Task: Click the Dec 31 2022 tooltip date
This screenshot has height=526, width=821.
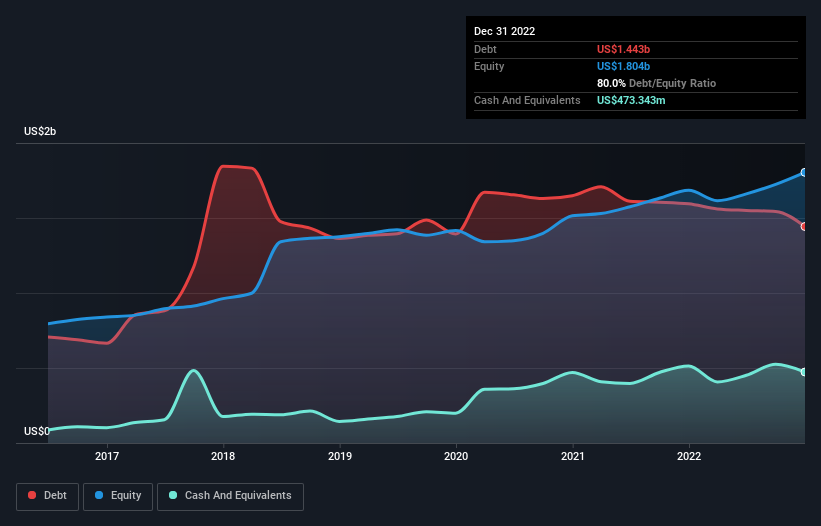Action: 504,31
